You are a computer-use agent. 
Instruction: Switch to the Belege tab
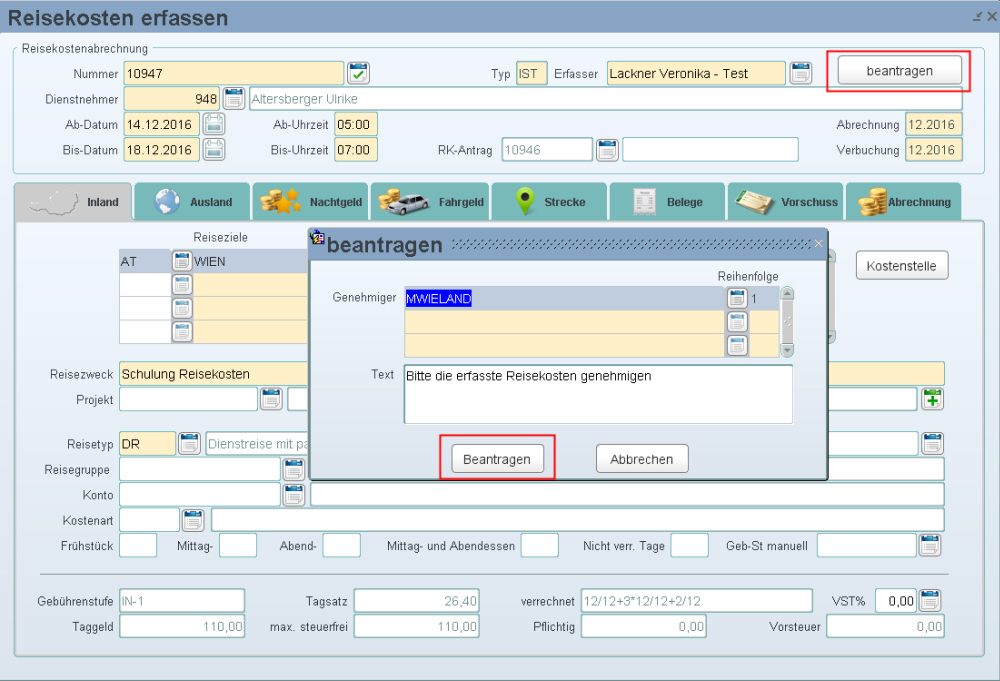[x=667, y=202]
